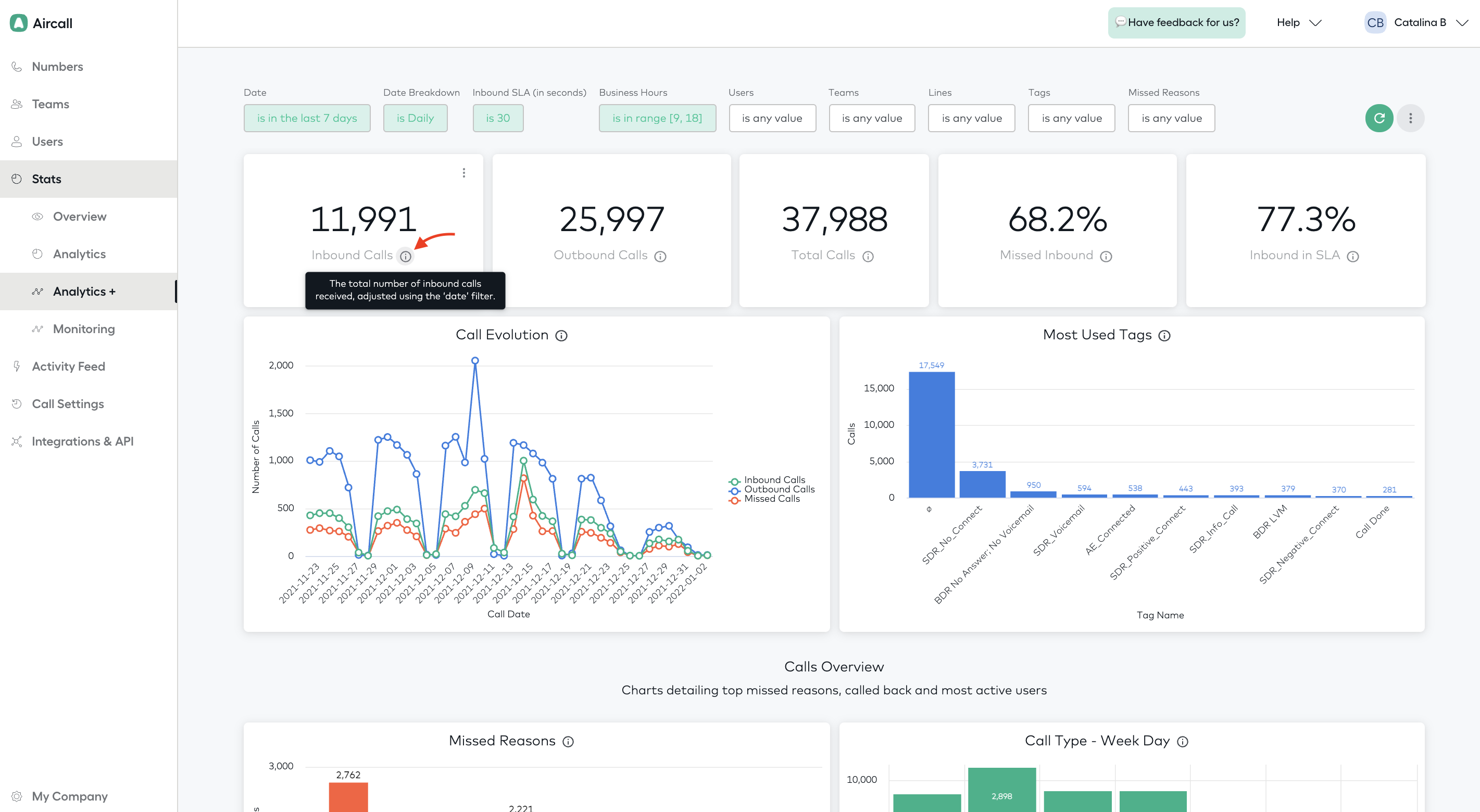Open the Inbound SLA filter 'is 30'
1480x812 pixels.
click(x=498, y=118)
